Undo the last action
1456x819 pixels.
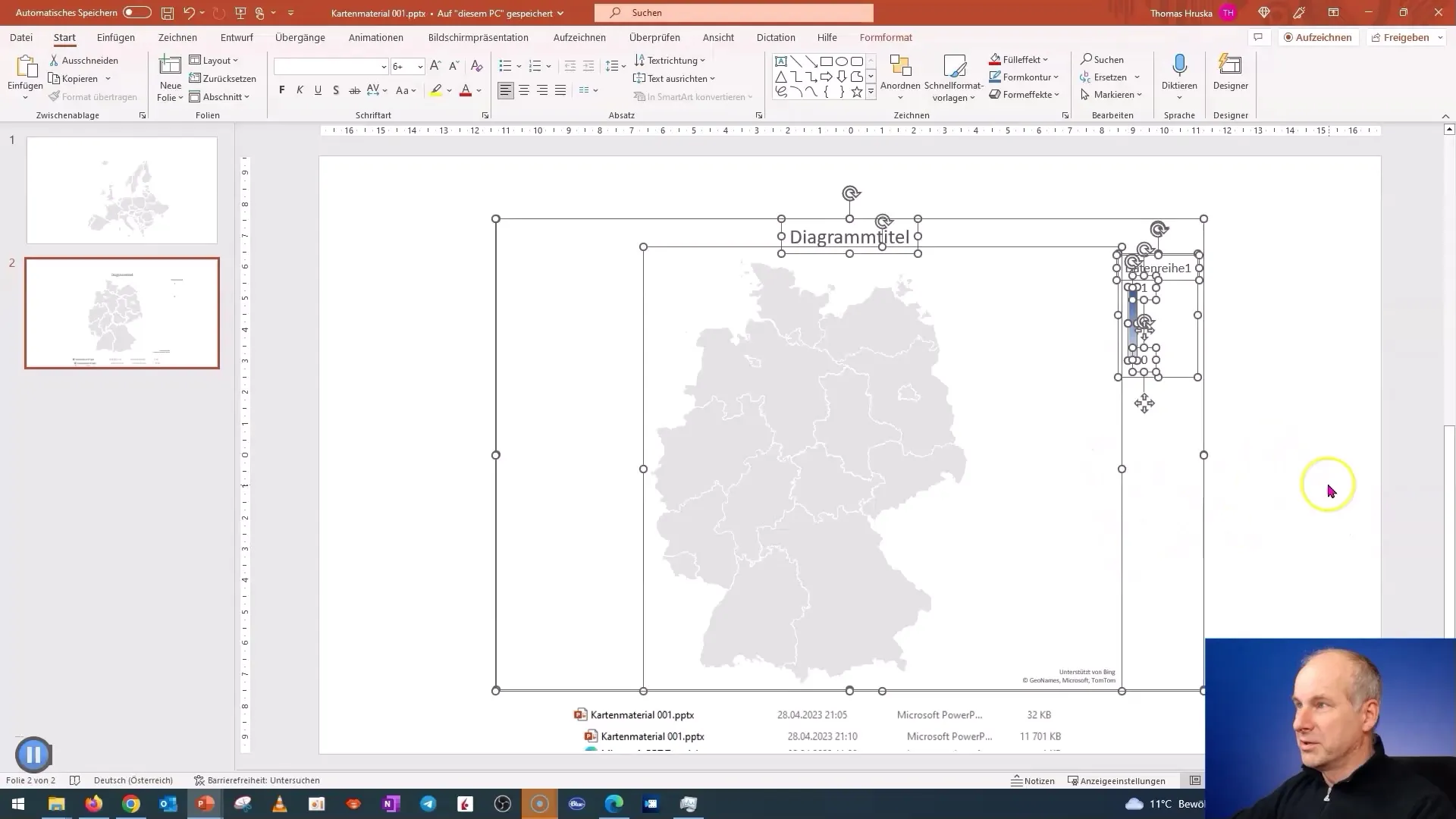(x=189, y=13)
